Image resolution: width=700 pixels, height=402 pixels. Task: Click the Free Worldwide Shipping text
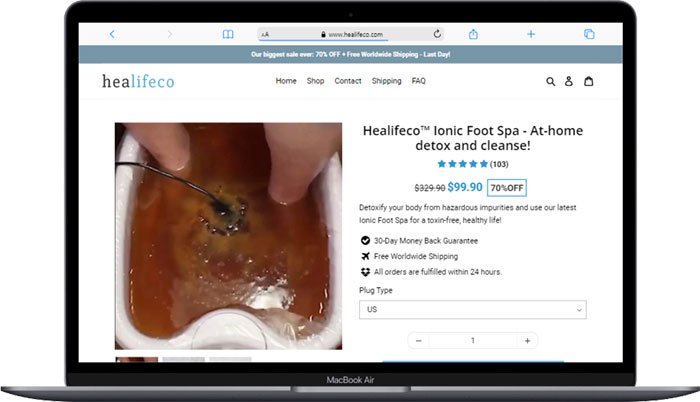pyautogui.click(x=416, y=256)
